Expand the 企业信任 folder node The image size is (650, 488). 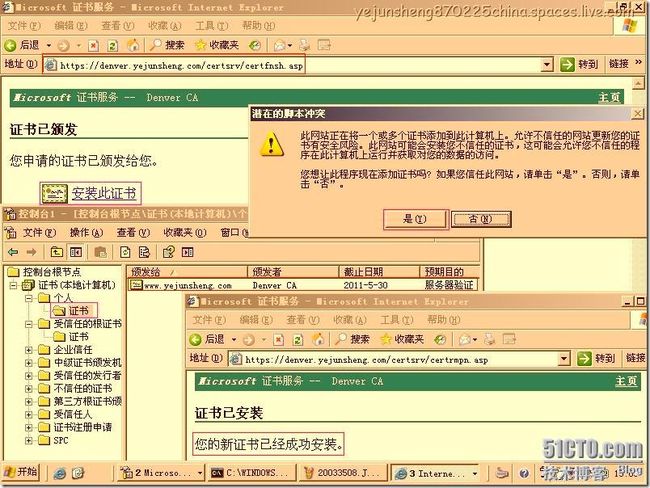29,350
